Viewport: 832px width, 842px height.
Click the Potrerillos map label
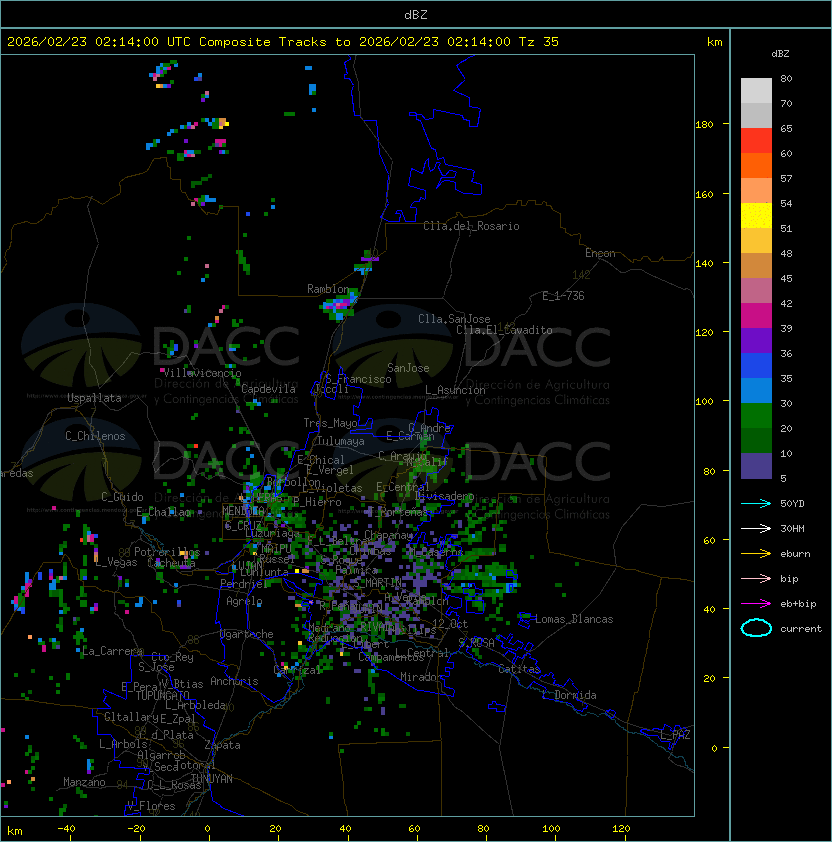(167, 552)
